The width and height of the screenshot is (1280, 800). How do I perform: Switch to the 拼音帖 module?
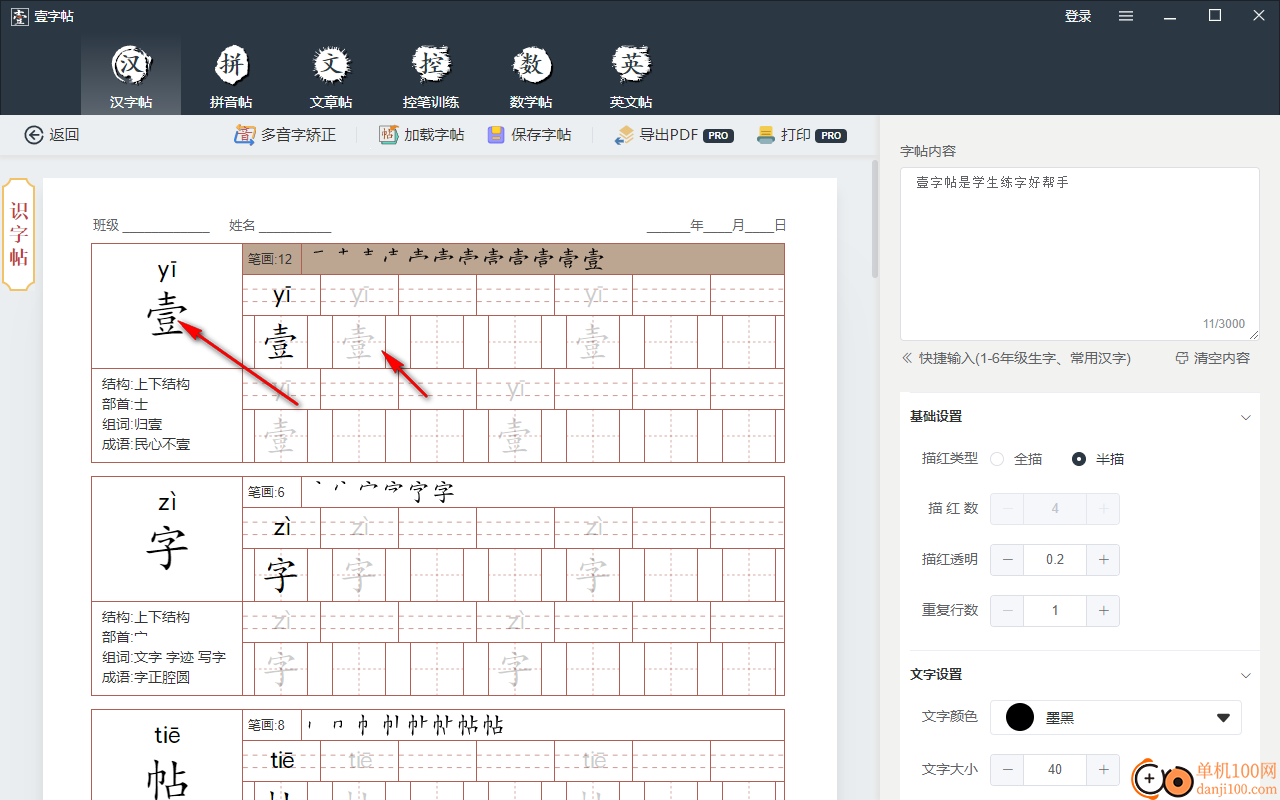(231, 76)
